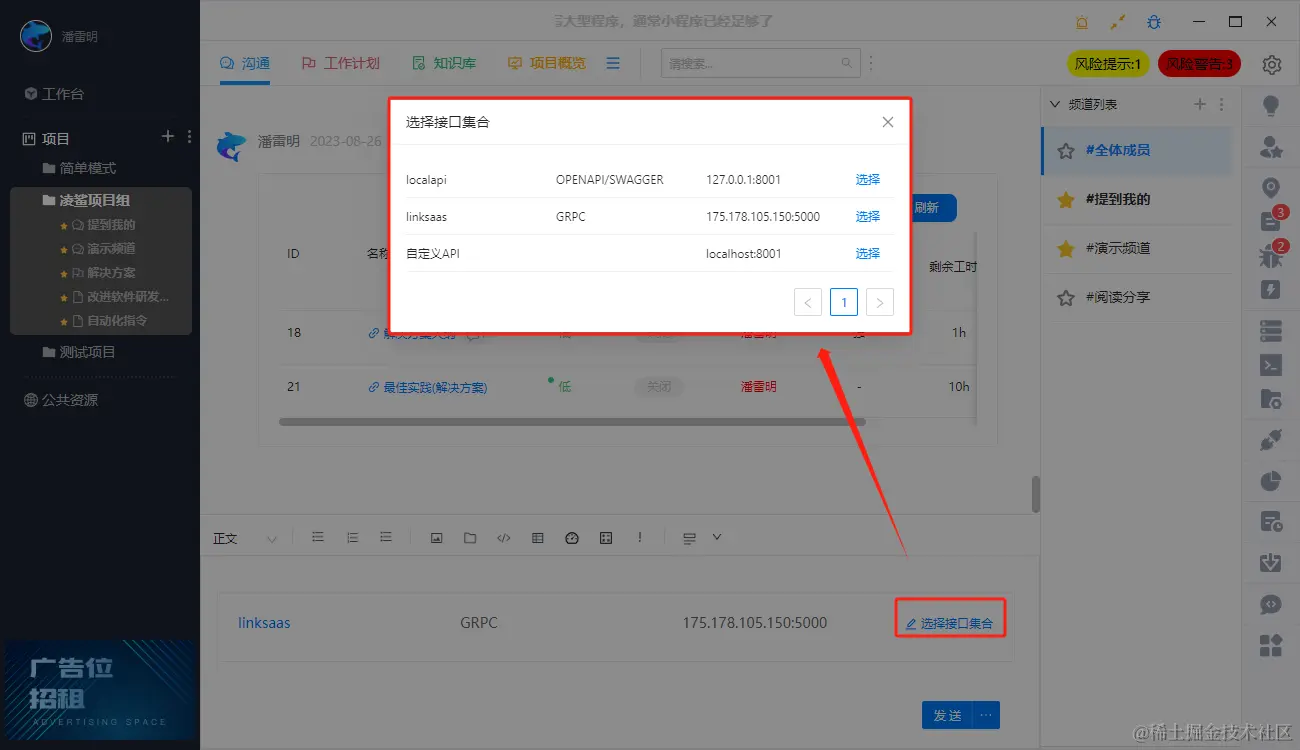Click the alarm bell icon in title bar
Screen dimensions: 1300x750
point(1082,22)
